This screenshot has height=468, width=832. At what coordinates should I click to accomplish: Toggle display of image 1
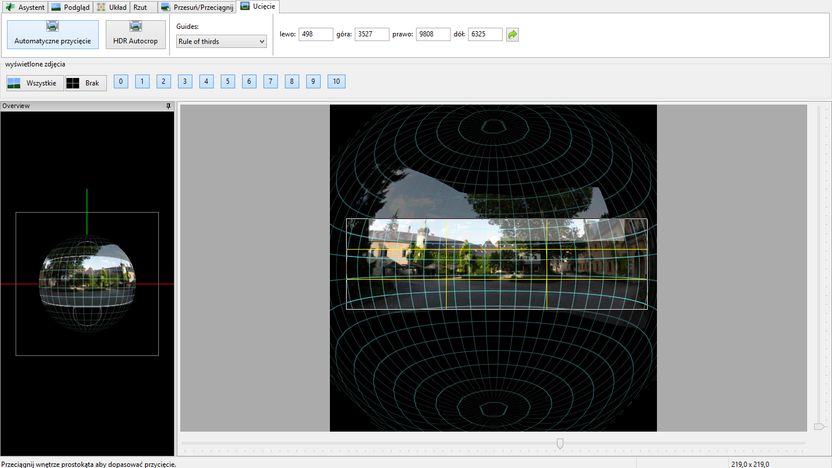(142, 81)
